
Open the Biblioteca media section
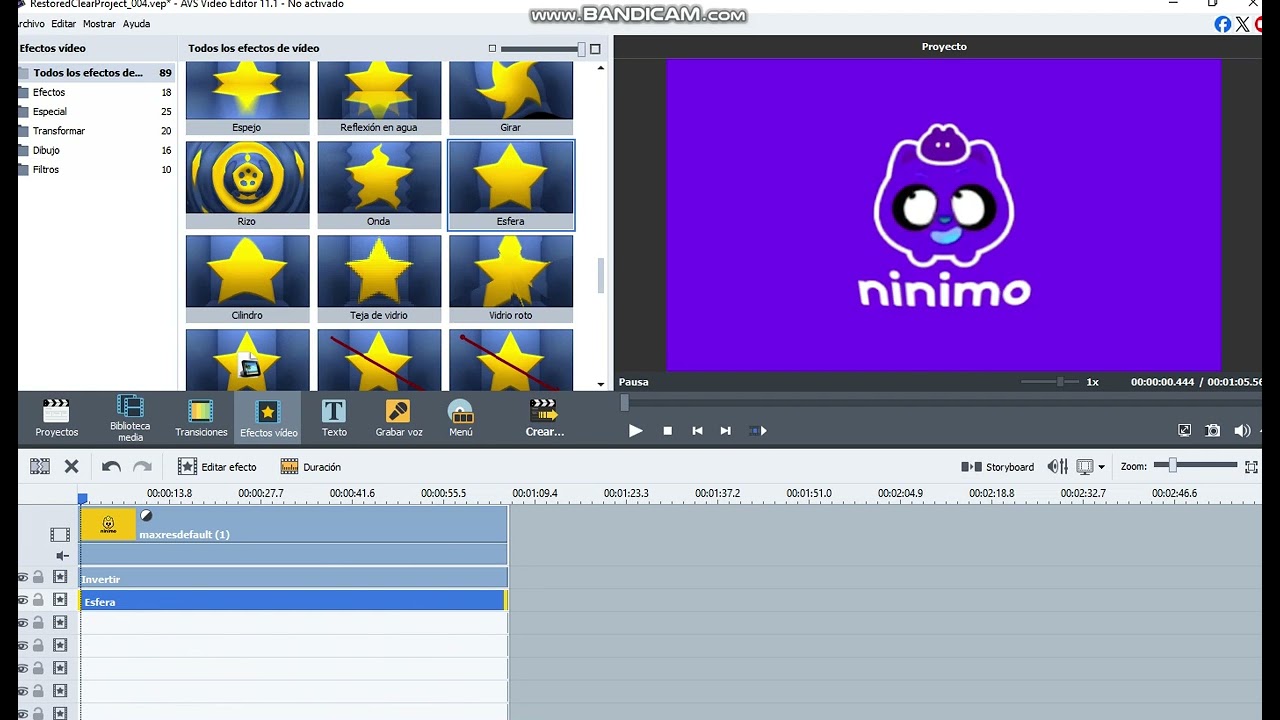click(130, 418)
